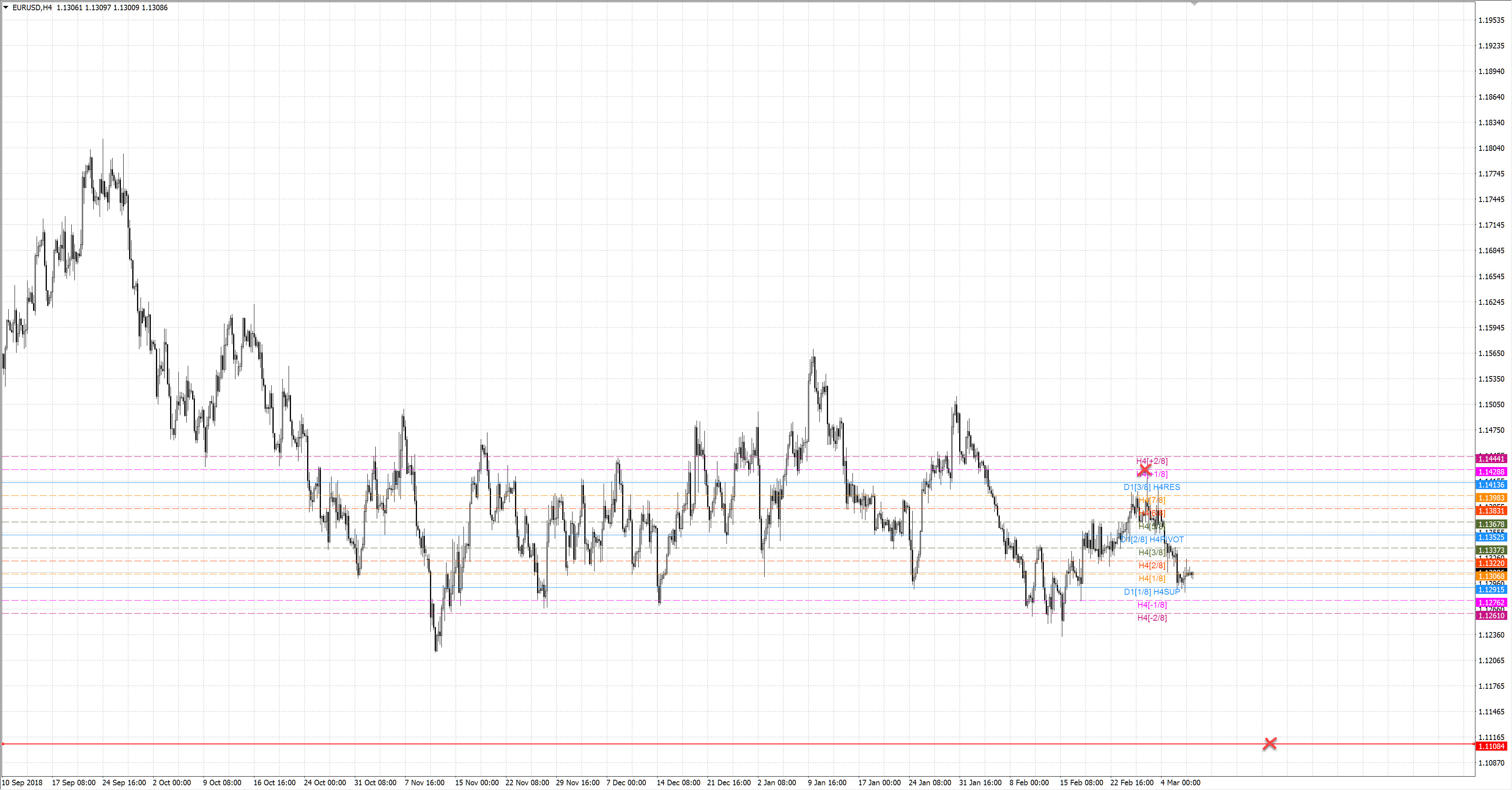
Task: Click the magenta 1.14288 price tag
Action: point(1491,472)
